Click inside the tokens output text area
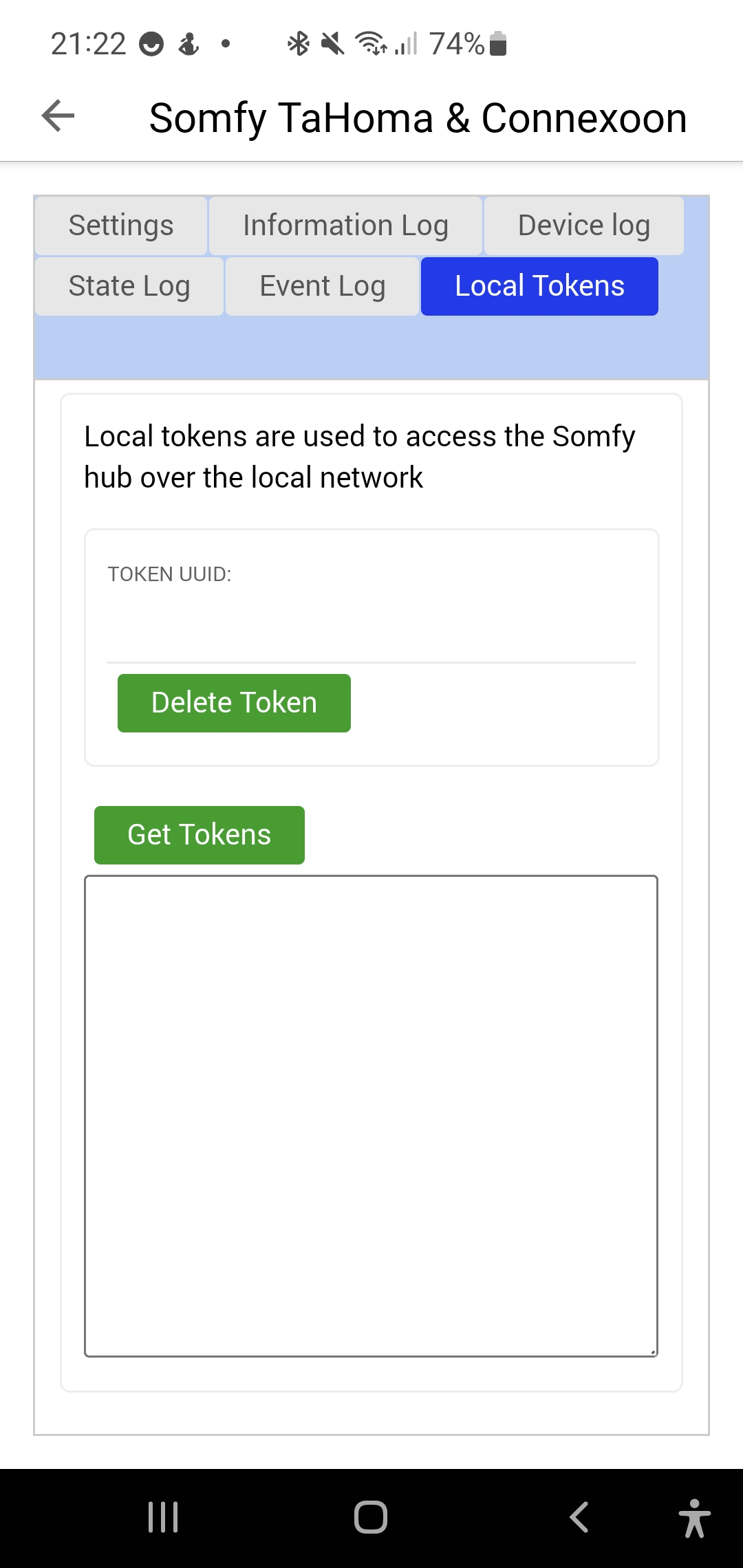 [371, 1115]
